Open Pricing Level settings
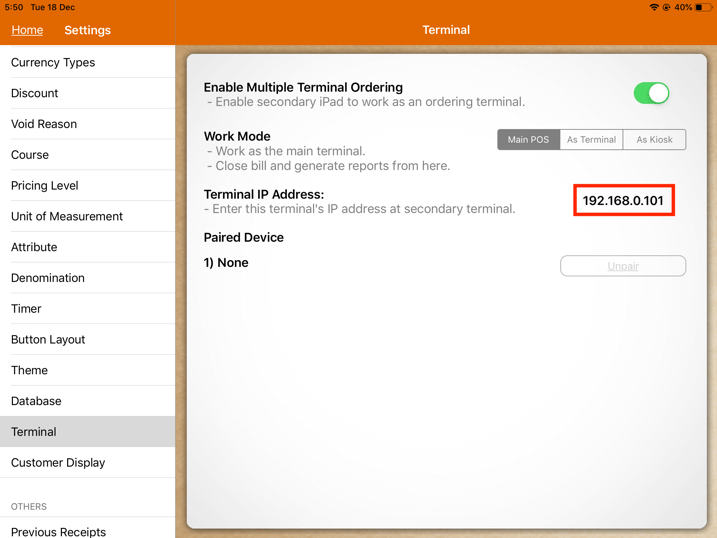 tap(87, 186)
